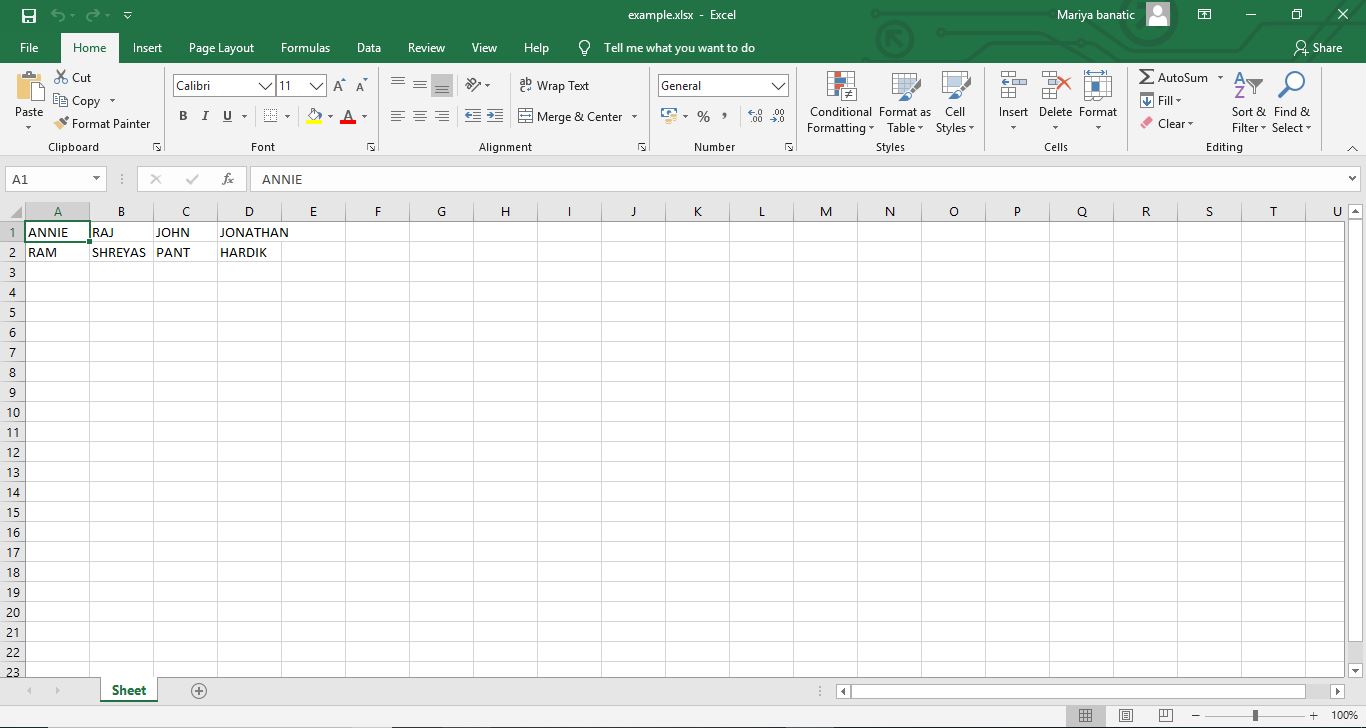Toggle Top Align for cell content
The image size is (1366, 728).
click(x=398, y=85)
